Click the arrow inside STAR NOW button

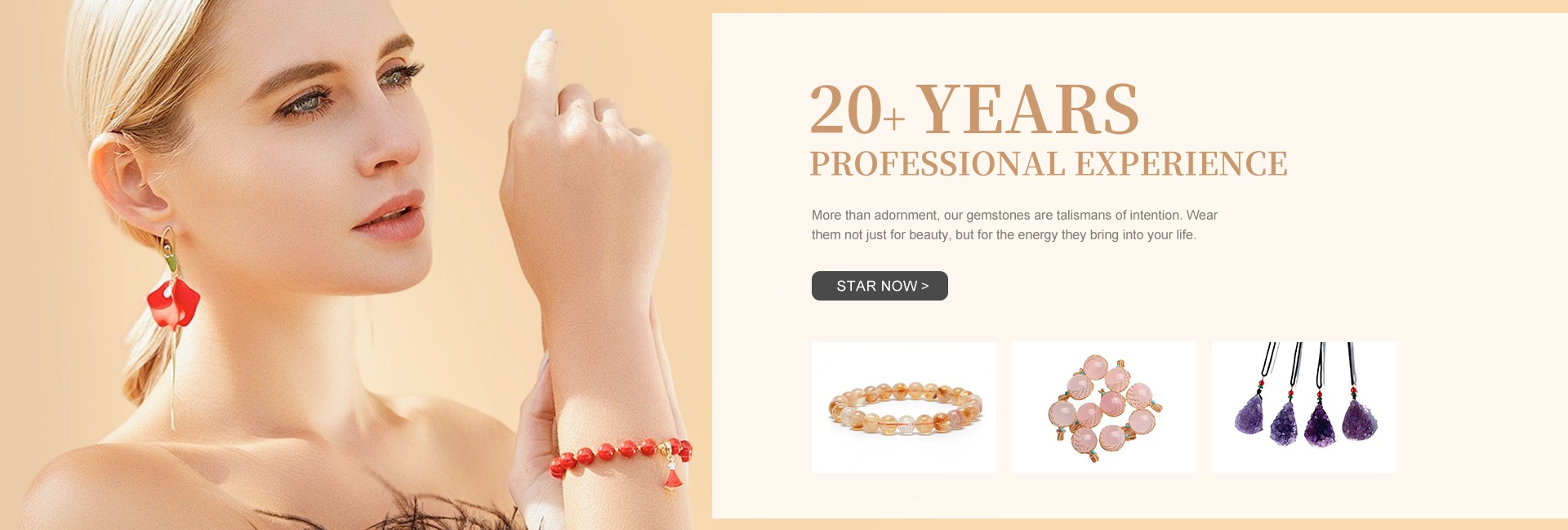pyautogui.click(x=925, y=286)
